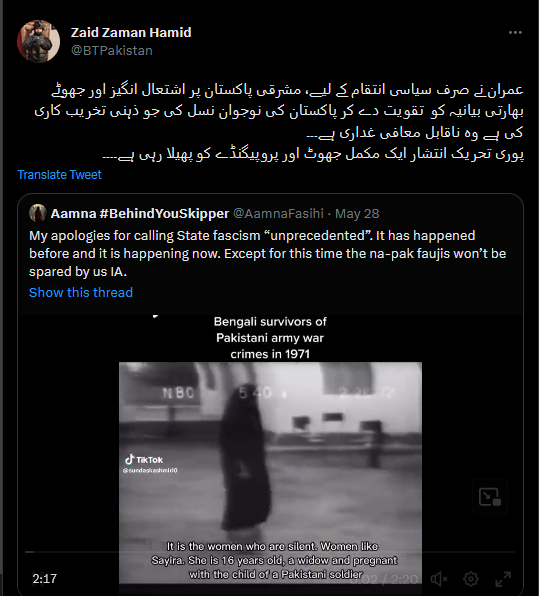
Task: Click the 2:17 remaining time label
Action: click(44, 579)
